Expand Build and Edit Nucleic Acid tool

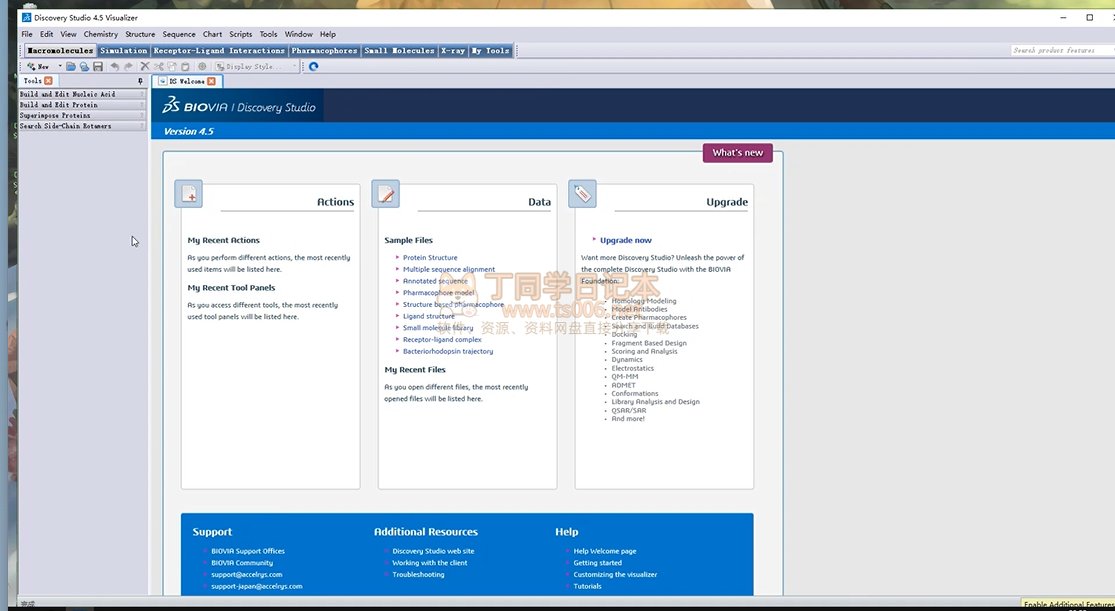[x=82, y=94]
